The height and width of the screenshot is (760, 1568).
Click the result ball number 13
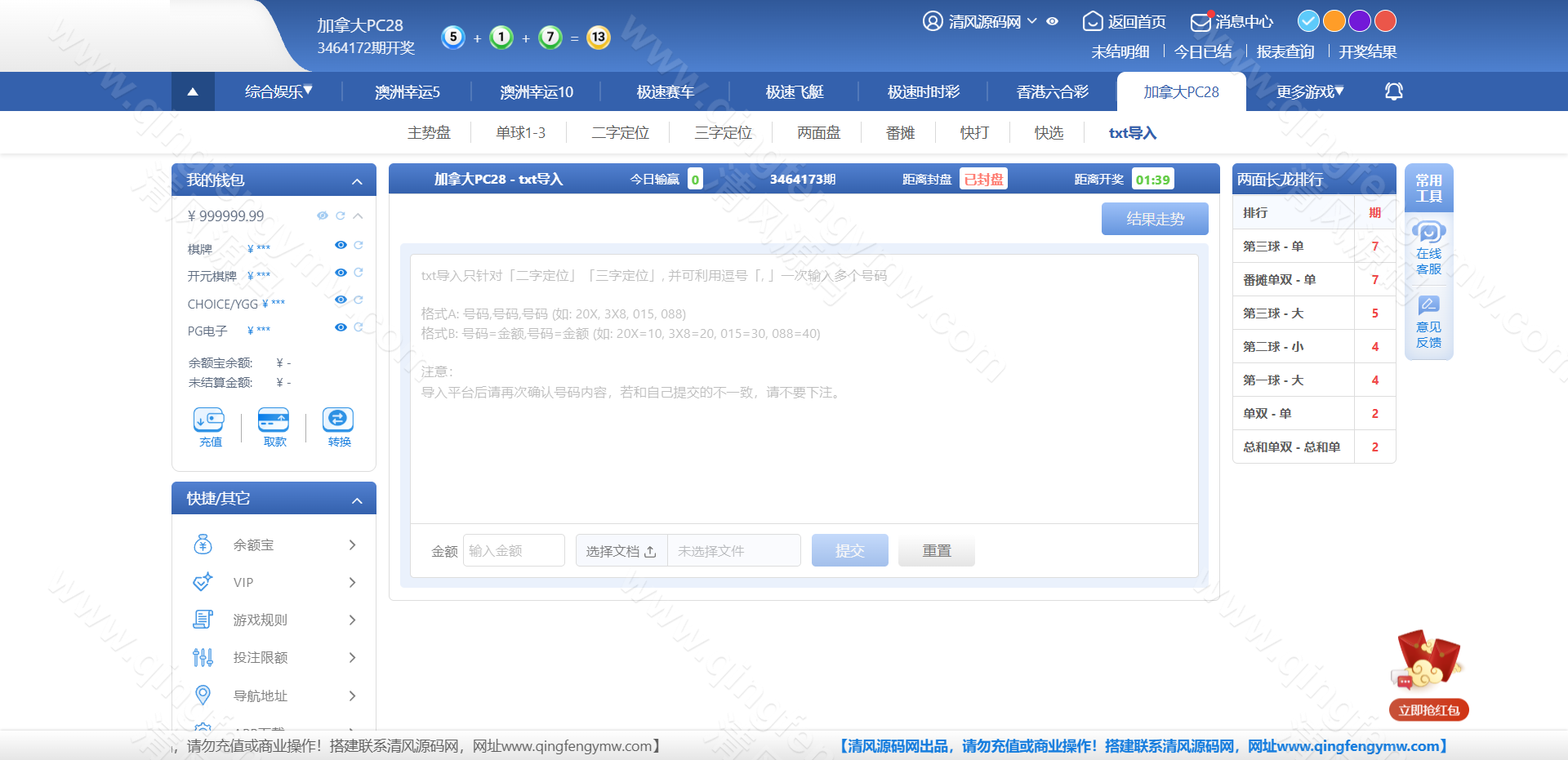point(599,37)
